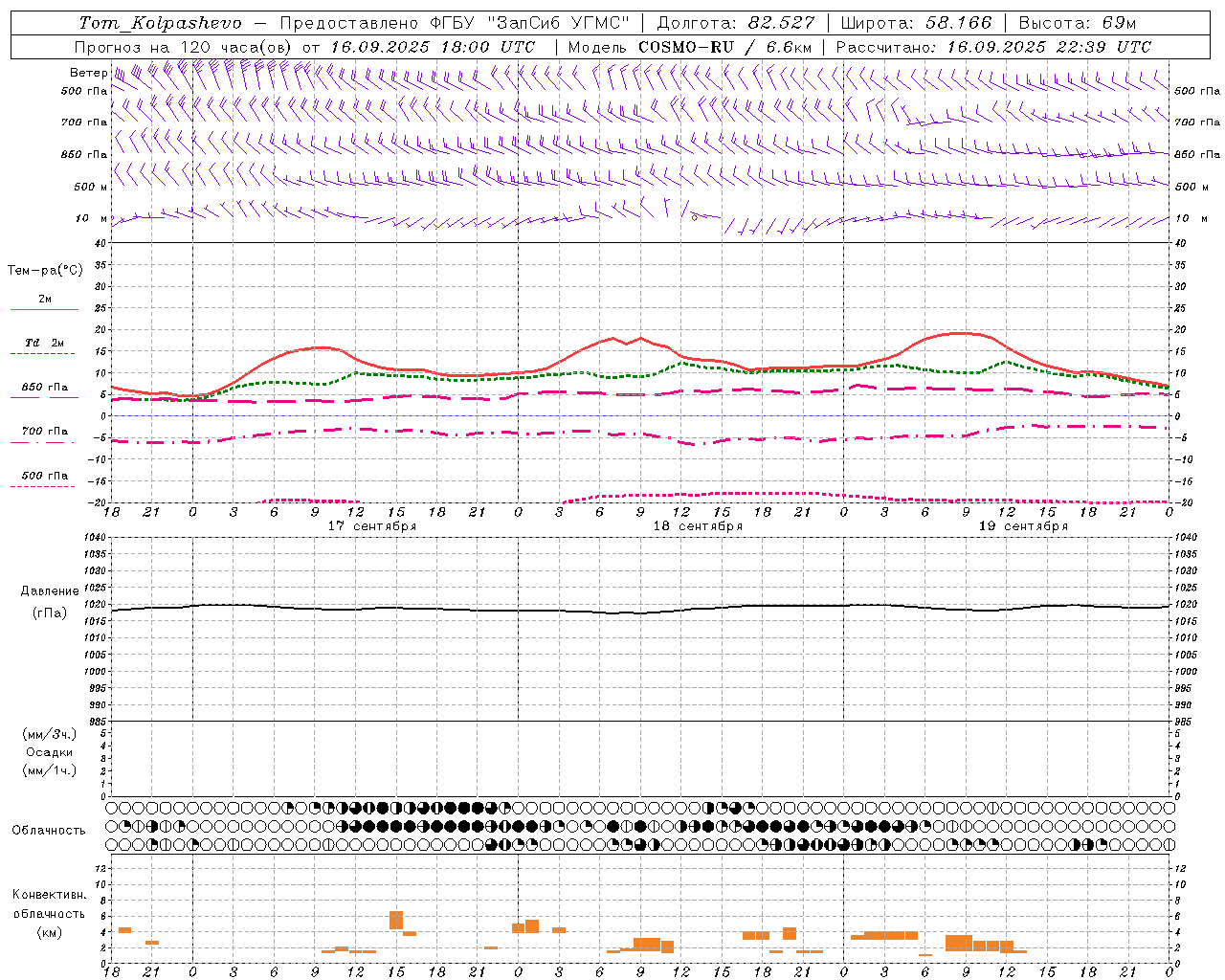Click the 850 гПа temperature legend entry

point(44,388)
